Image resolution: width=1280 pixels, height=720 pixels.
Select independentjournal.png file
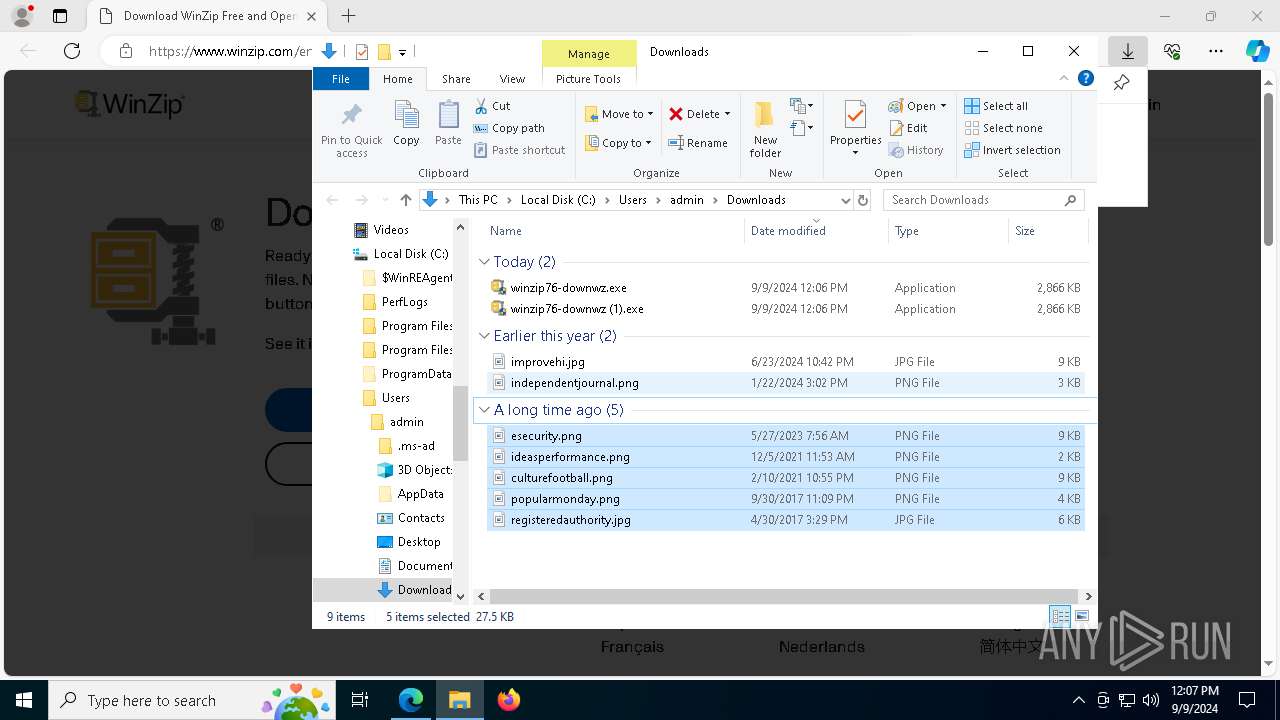(785, 383)
